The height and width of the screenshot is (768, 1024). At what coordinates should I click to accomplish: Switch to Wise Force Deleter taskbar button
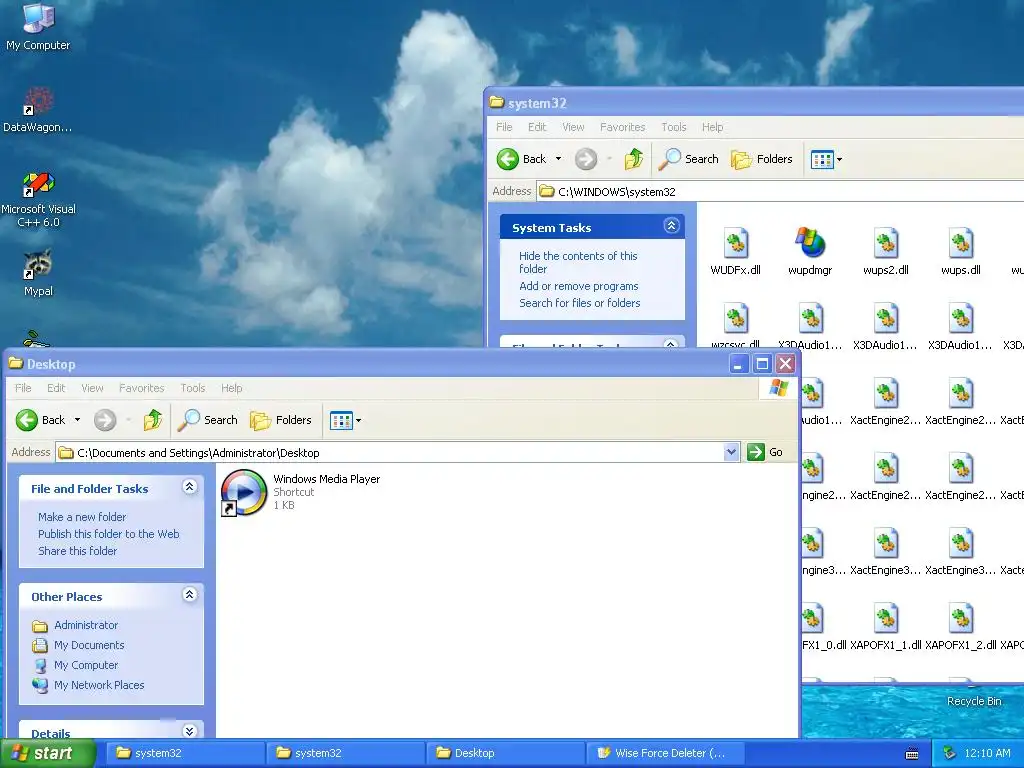pyautogui.click(x=665, y=753)
